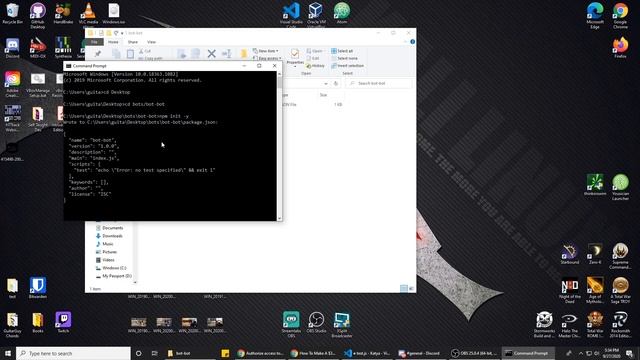
Task: Launch Streamlabs OBS from the desktop
Action: (291, 324)
